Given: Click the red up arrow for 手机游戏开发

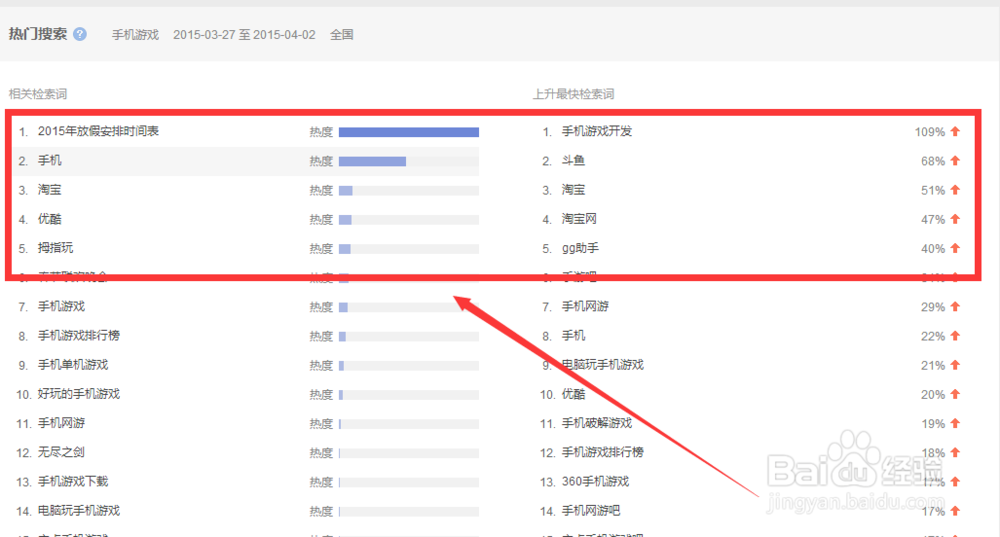Looking at the screenshot, I should [955, 131].
